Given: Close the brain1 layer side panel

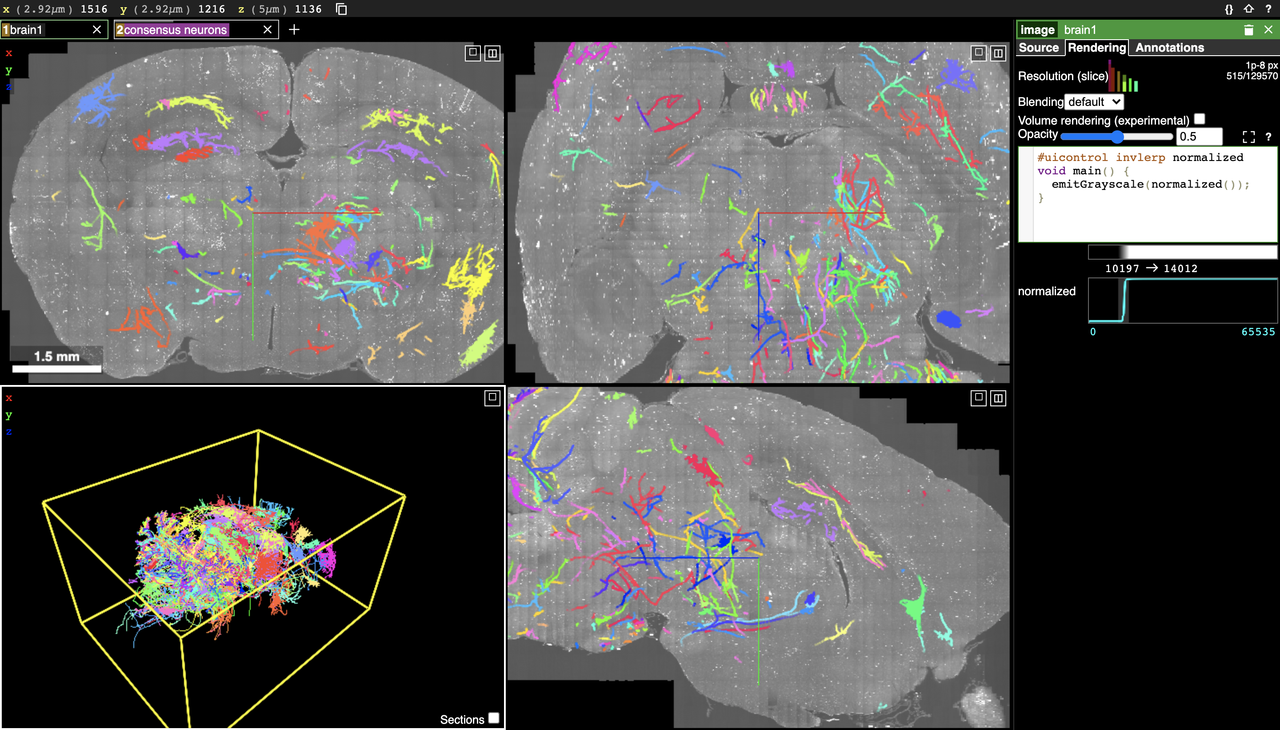Looking at the screenshot, I should [1268, 30].
